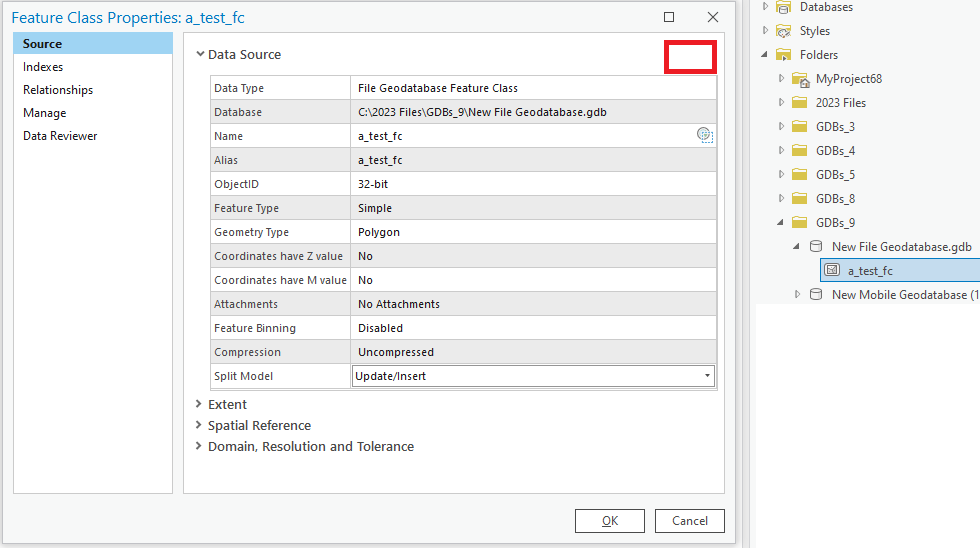Click the Styles icon in the catalog tree
Screen dimensions: 980x548
(783, 31)
